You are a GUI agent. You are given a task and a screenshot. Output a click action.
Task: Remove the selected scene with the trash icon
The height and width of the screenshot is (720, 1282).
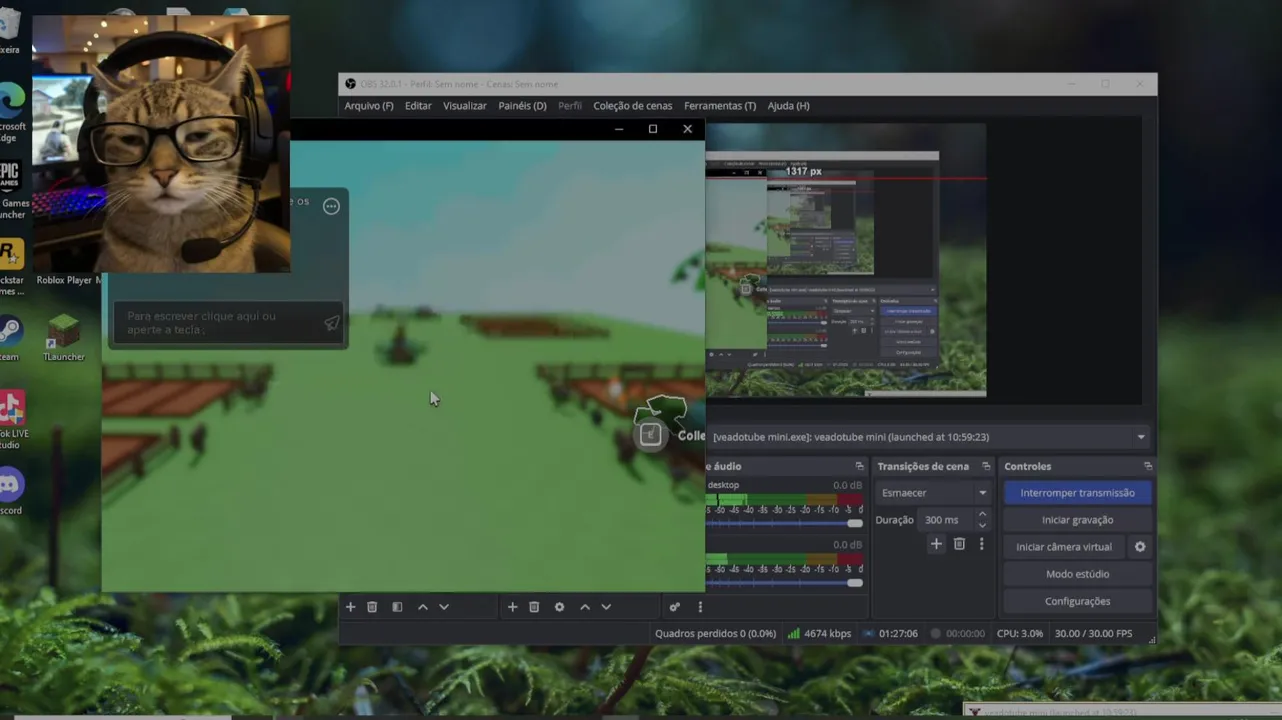[x=372, y=607]
